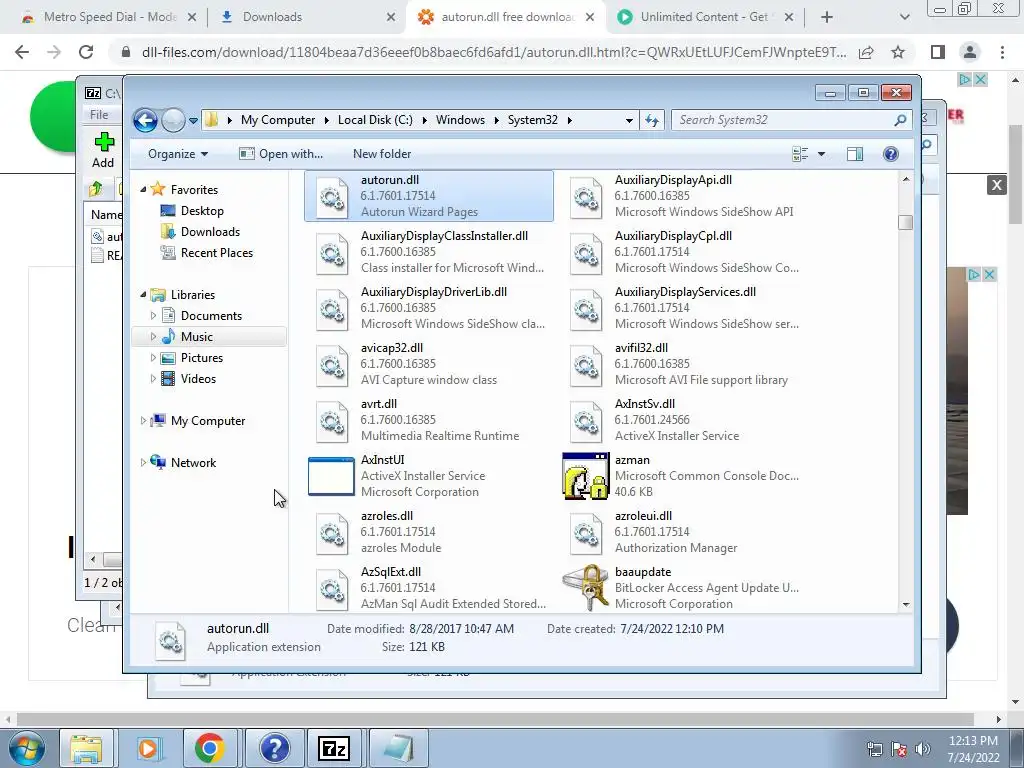The image size is (1024, 768).
Task: Click My Computer in the breadcrumb
Action: (278, 120)
